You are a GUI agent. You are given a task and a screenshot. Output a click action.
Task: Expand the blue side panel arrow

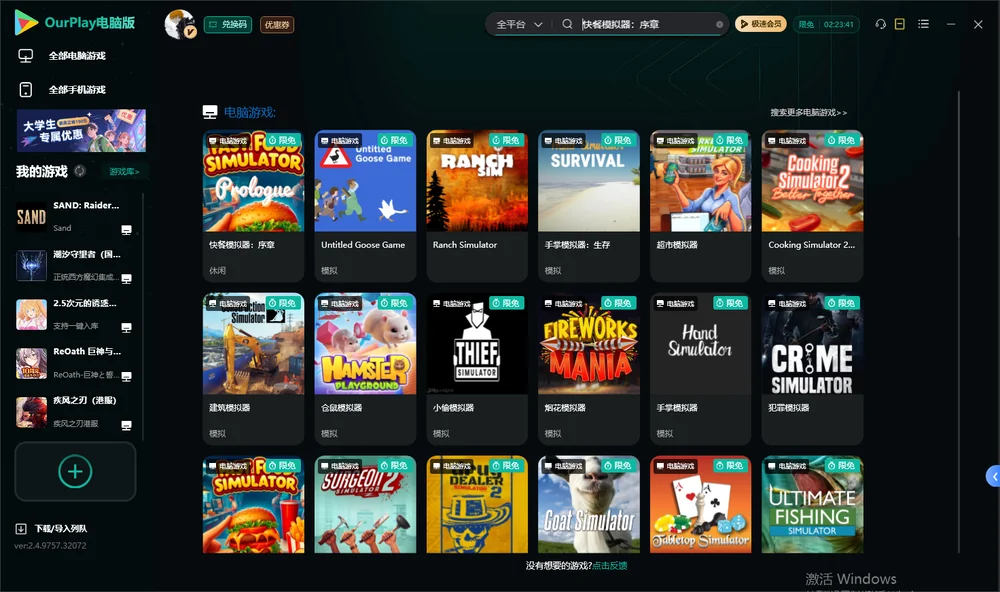(x=994, y=477)
